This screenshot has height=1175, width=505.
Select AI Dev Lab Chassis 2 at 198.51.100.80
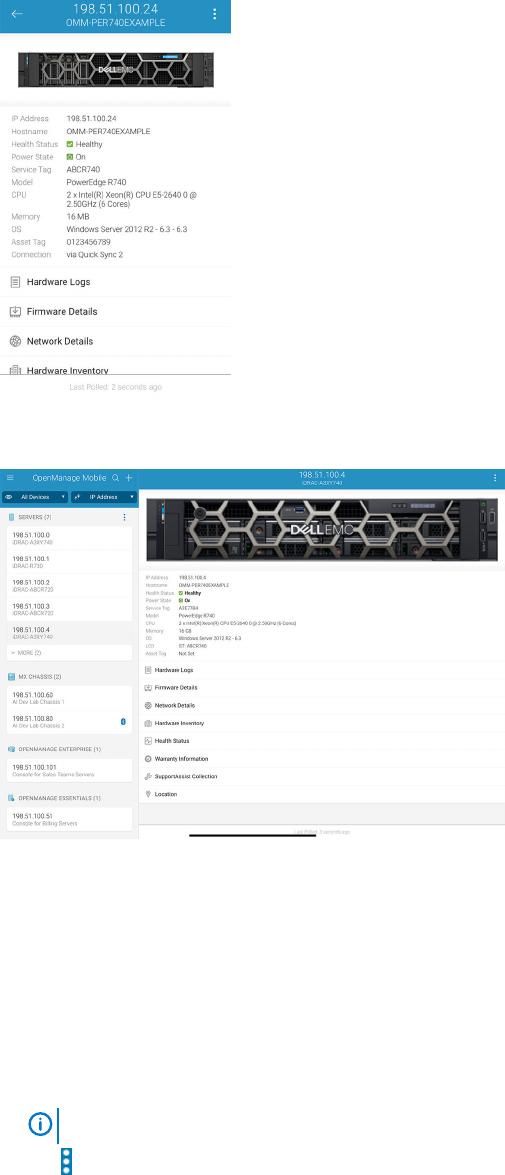tap(70, 722)
